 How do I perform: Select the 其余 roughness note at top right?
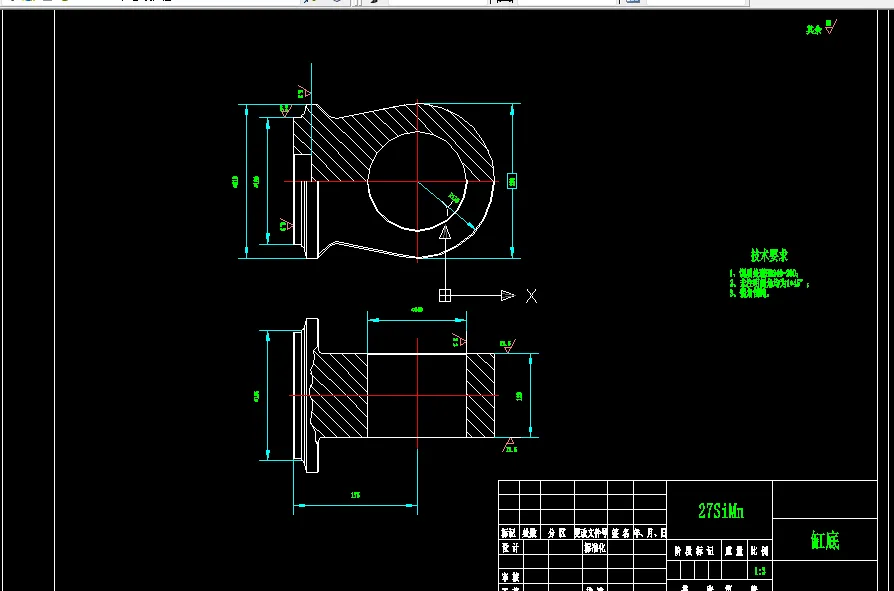click(x=814, y=30)
